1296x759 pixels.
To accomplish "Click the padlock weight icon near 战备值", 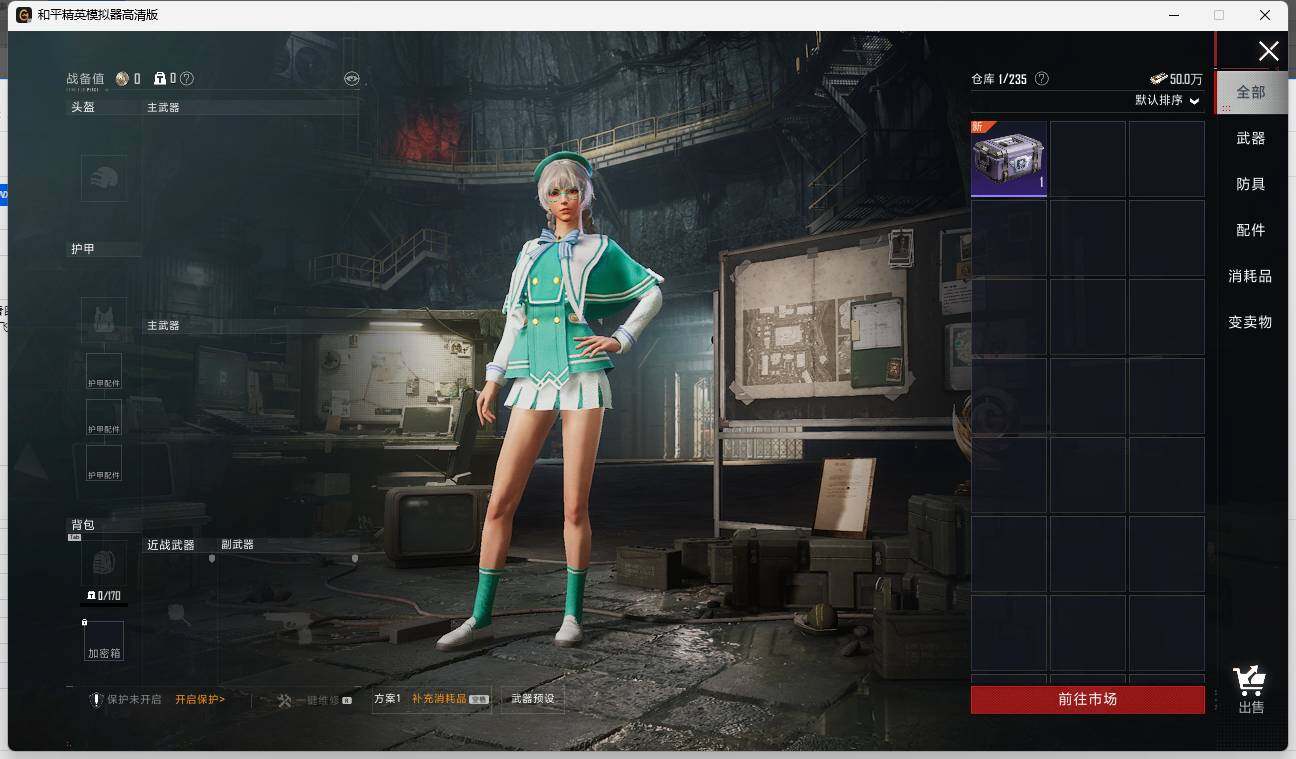I will [160, 78].
